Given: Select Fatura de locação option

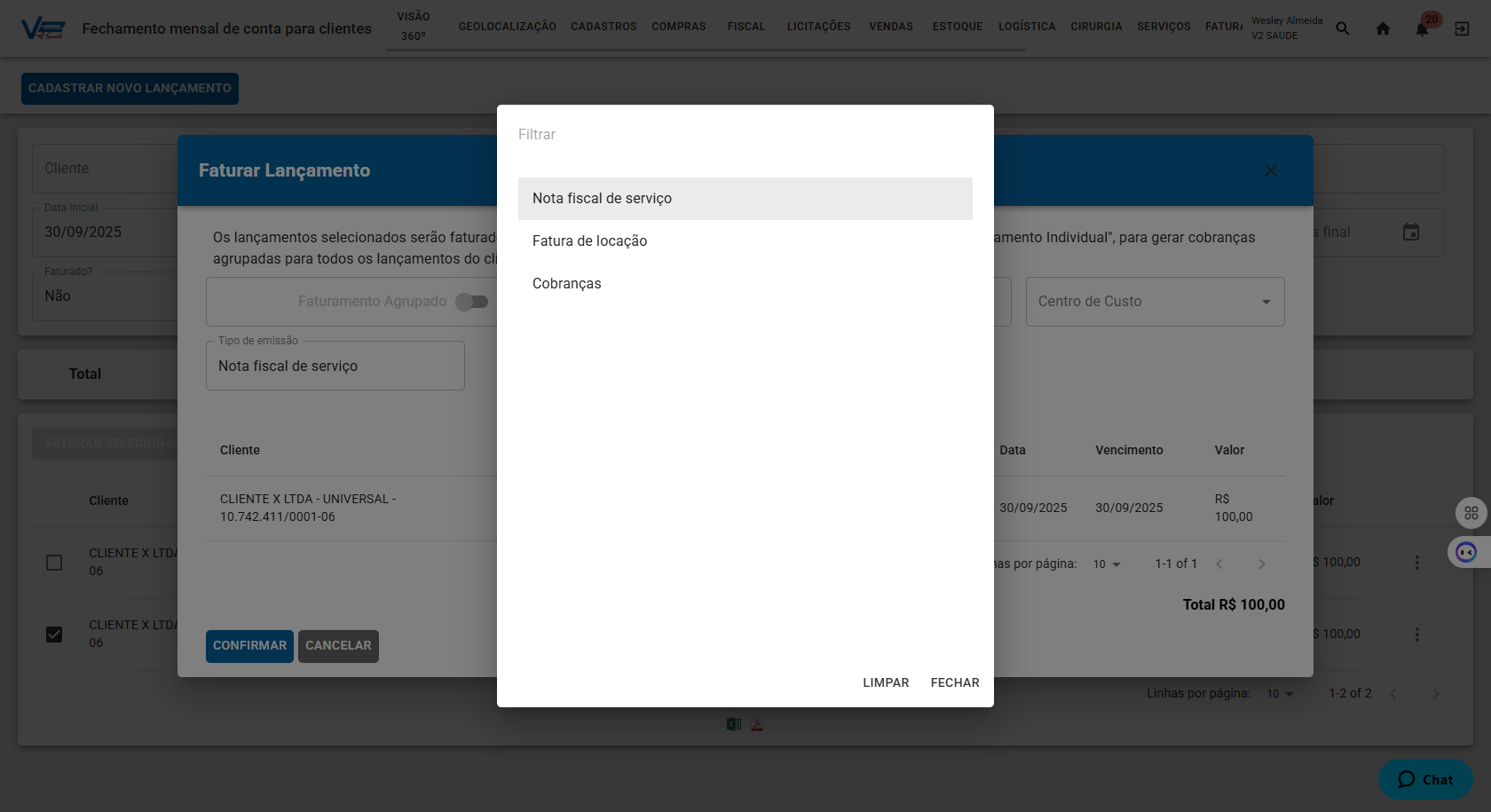Looking at the screenshot, I should point(589,241).
